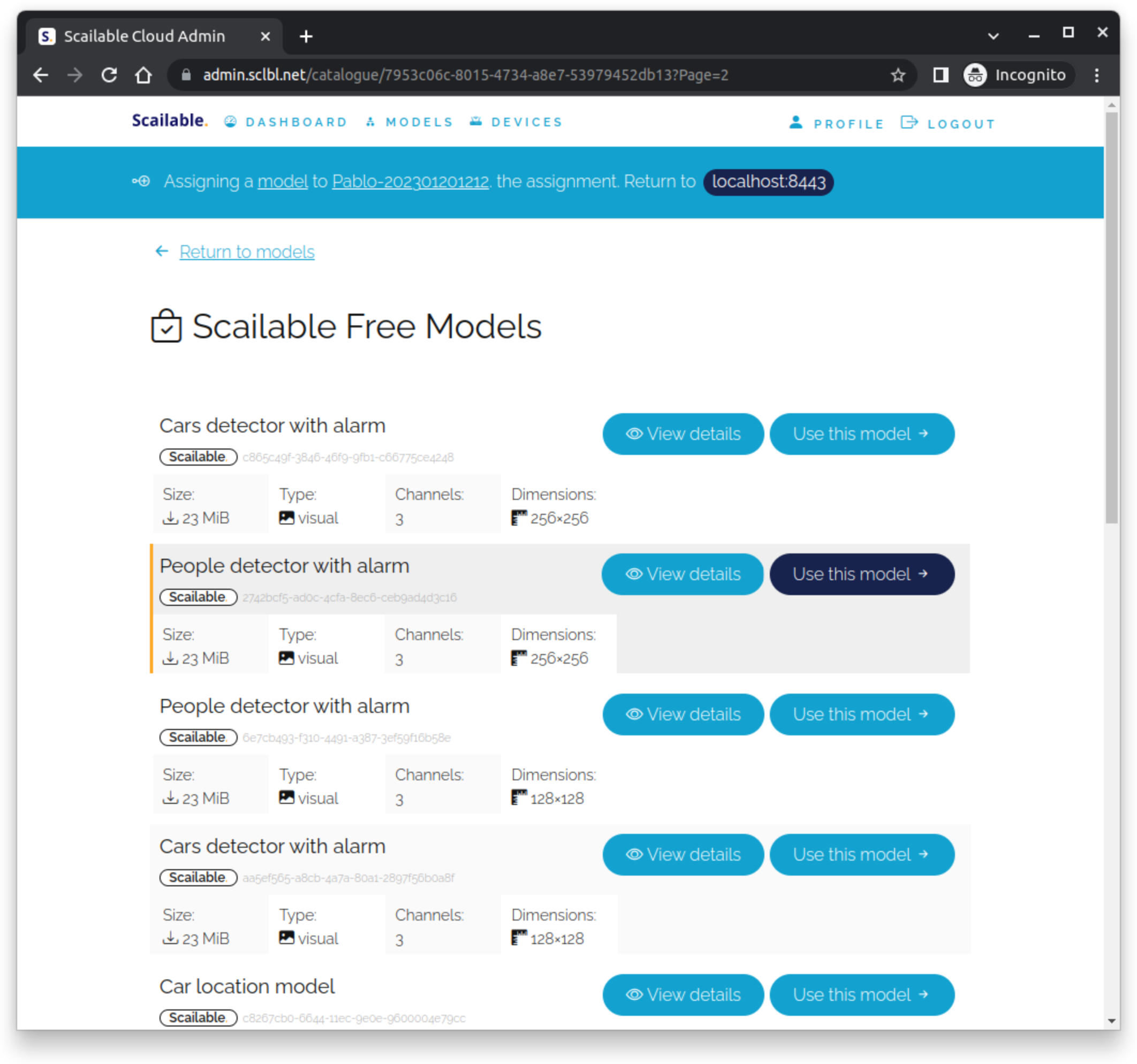Expand the tab search chevron
This screenshot has width=1137, height=1064.
pos(994,36)
